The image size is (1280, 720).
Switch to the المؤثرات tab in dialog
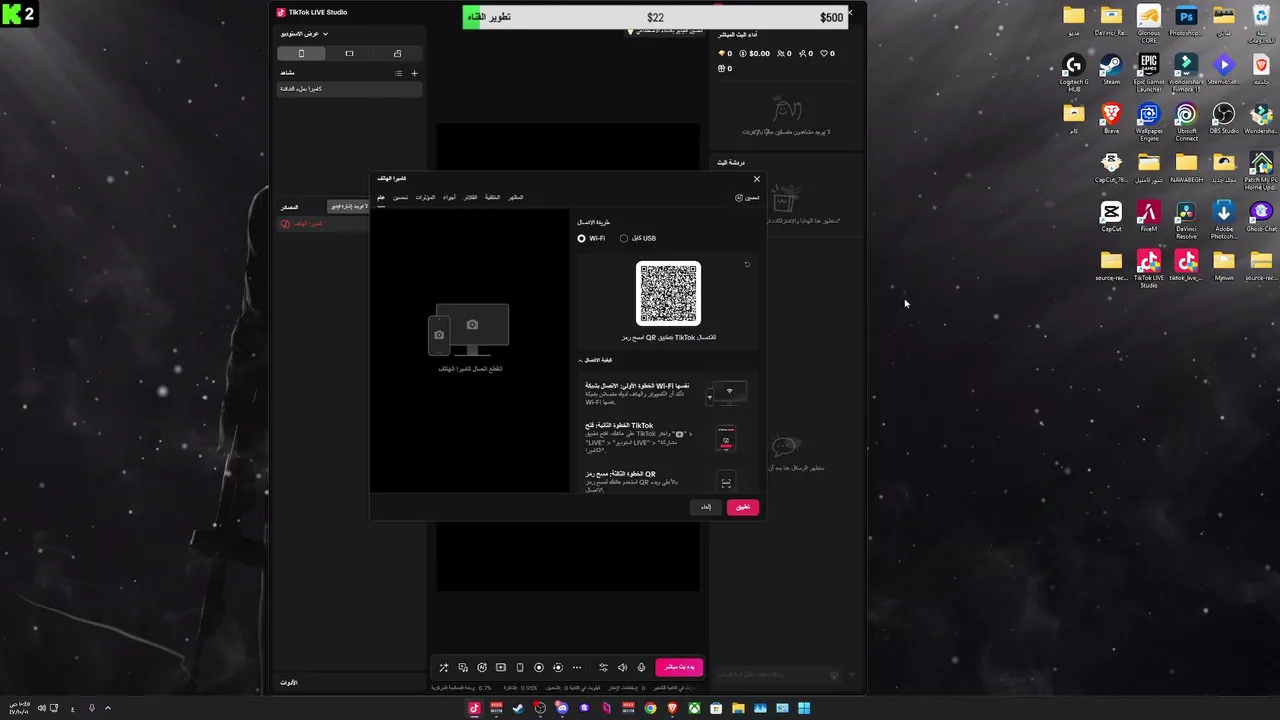425,197
